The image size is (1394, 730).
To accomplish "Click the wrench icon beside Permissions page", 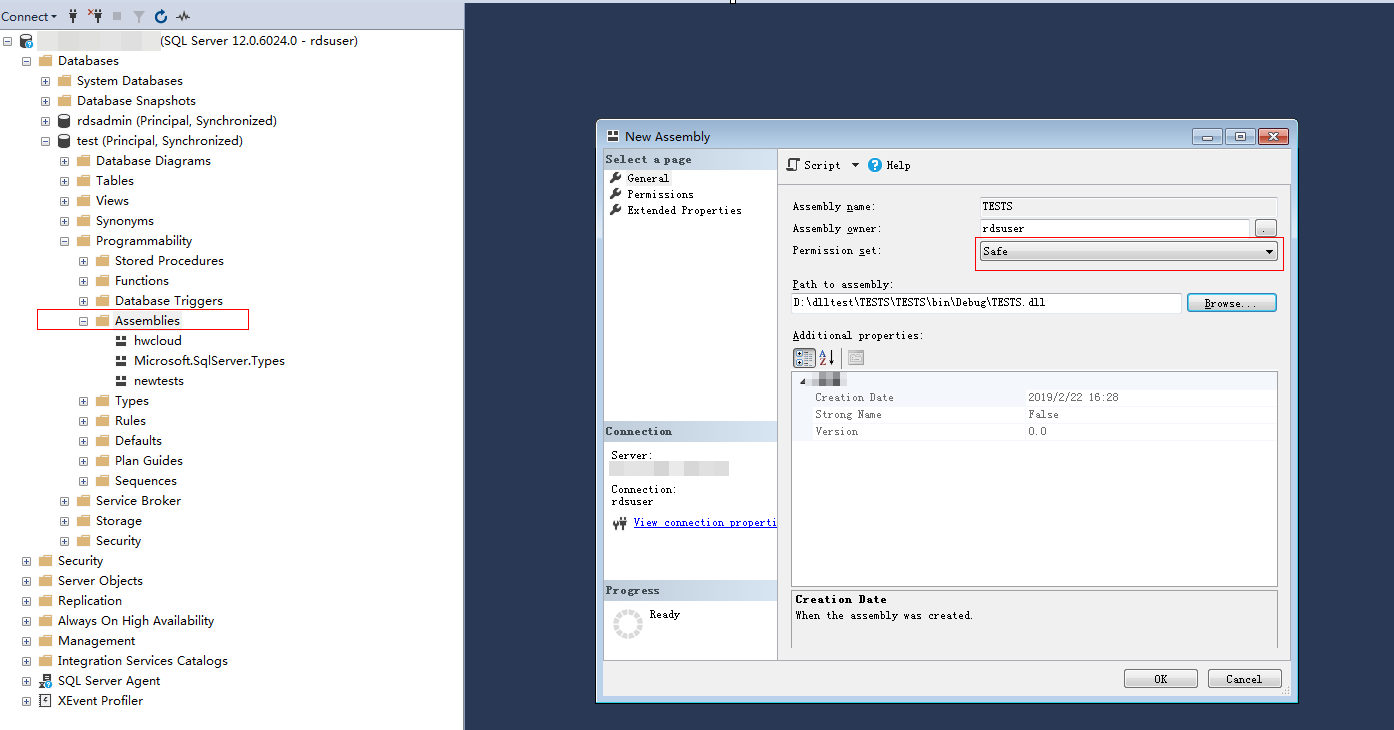I will pyautogui.click(x=616, y=194).
